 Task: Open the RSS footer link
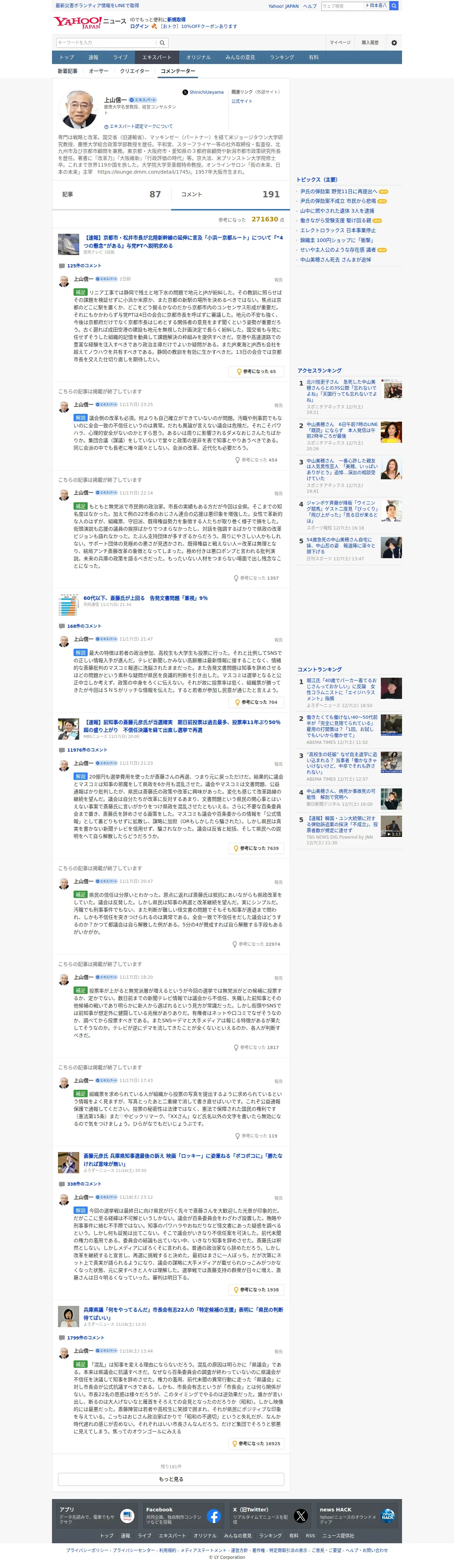pos(310,1536)
